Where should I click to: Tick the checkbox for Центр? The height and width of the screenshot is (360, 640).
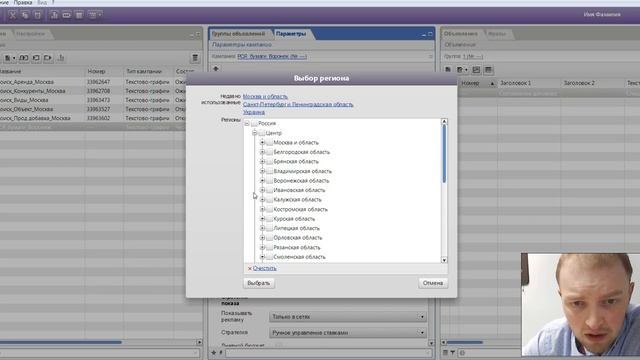click(x=262, y=133)
